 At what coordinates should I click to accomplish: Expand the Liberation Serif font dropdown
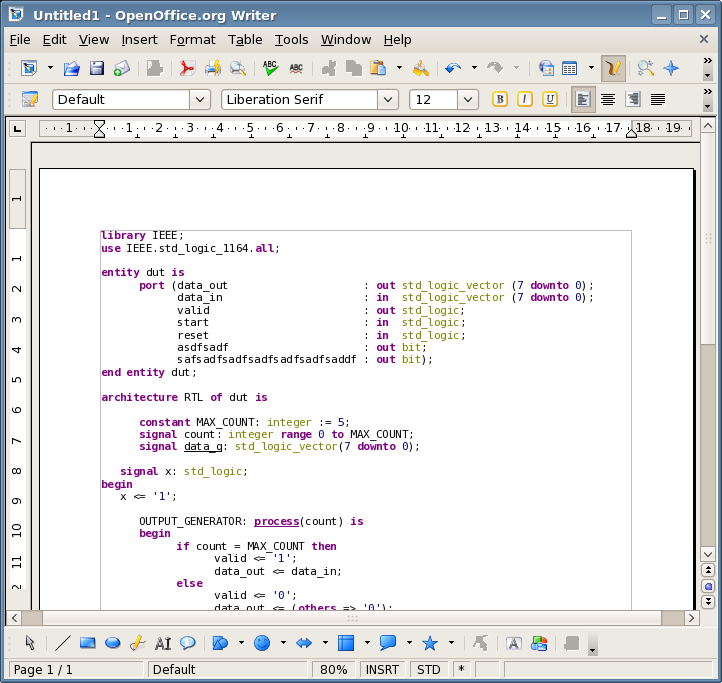coord(388,99)
